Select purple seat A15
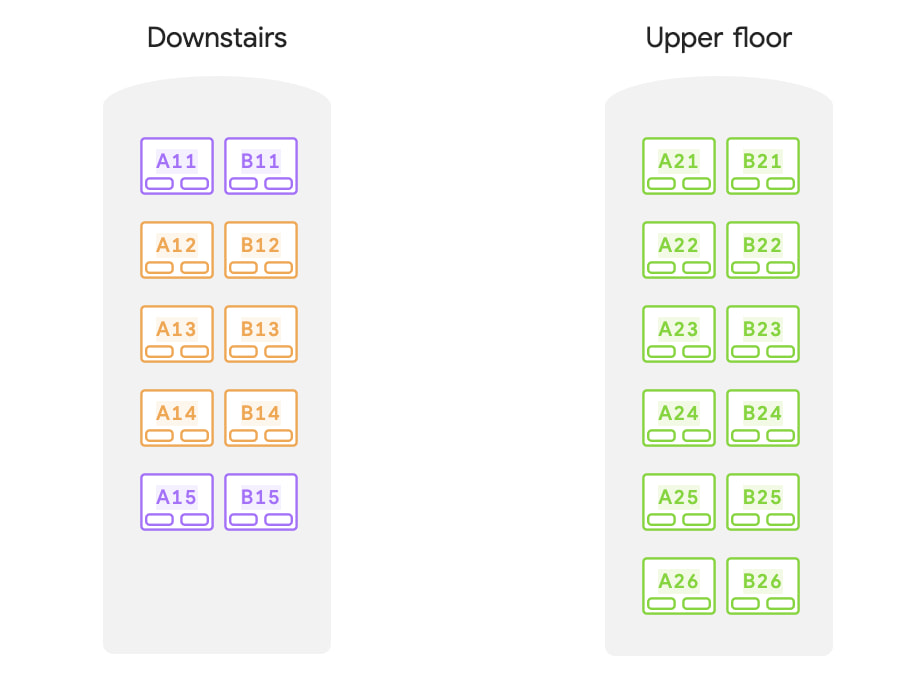 tap(177, 502)
